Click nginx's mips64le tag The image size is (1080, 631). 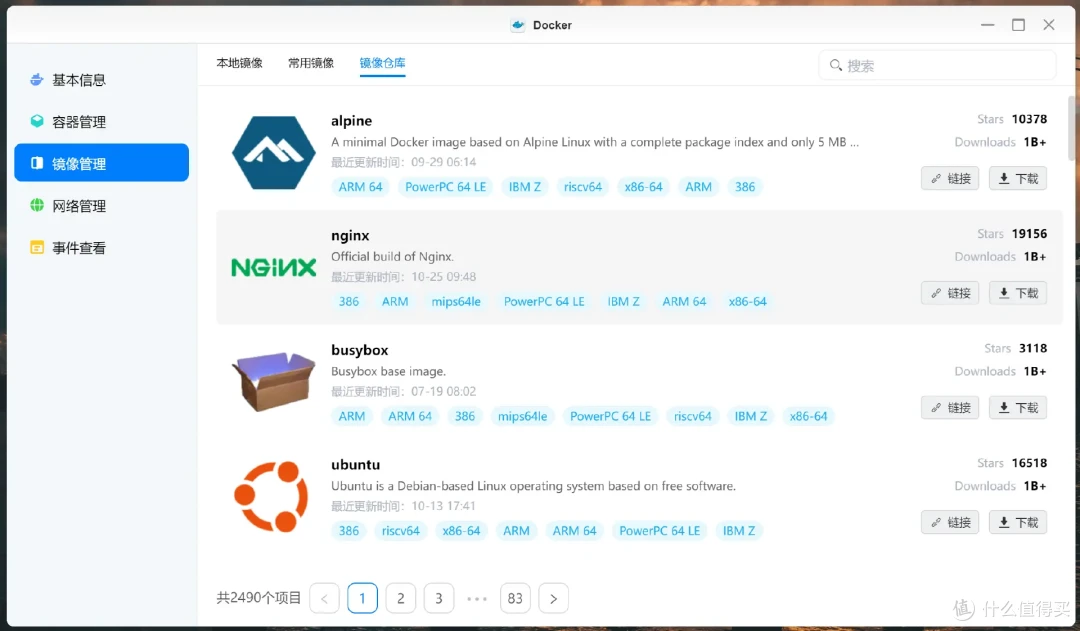point(456,301)
